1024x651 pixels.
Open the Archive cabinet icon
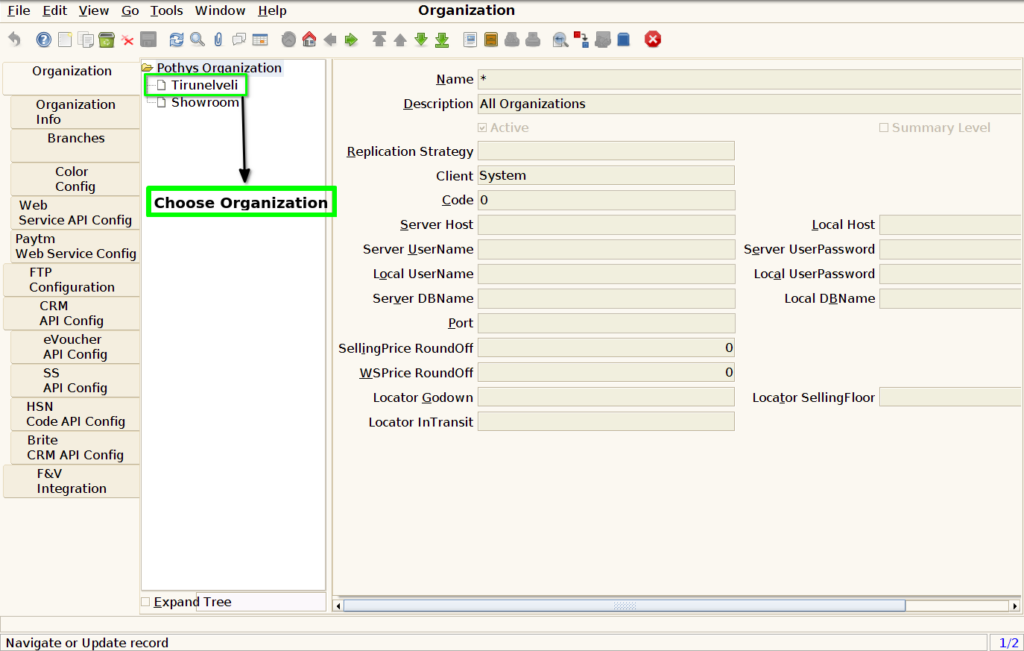tap(491, 40)
